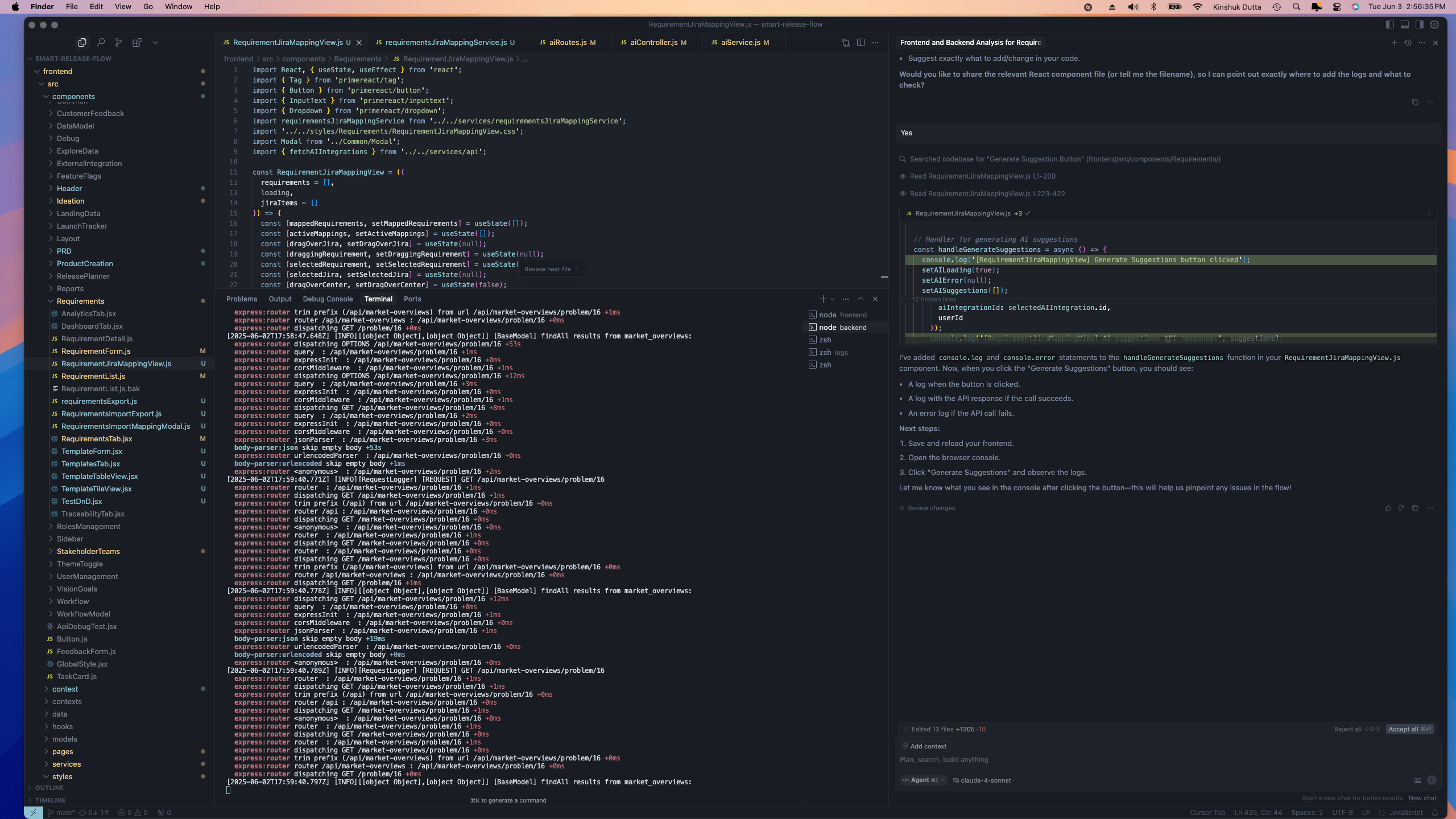
Task: Add new terminal with plus icon
Action: pos(822,299)
